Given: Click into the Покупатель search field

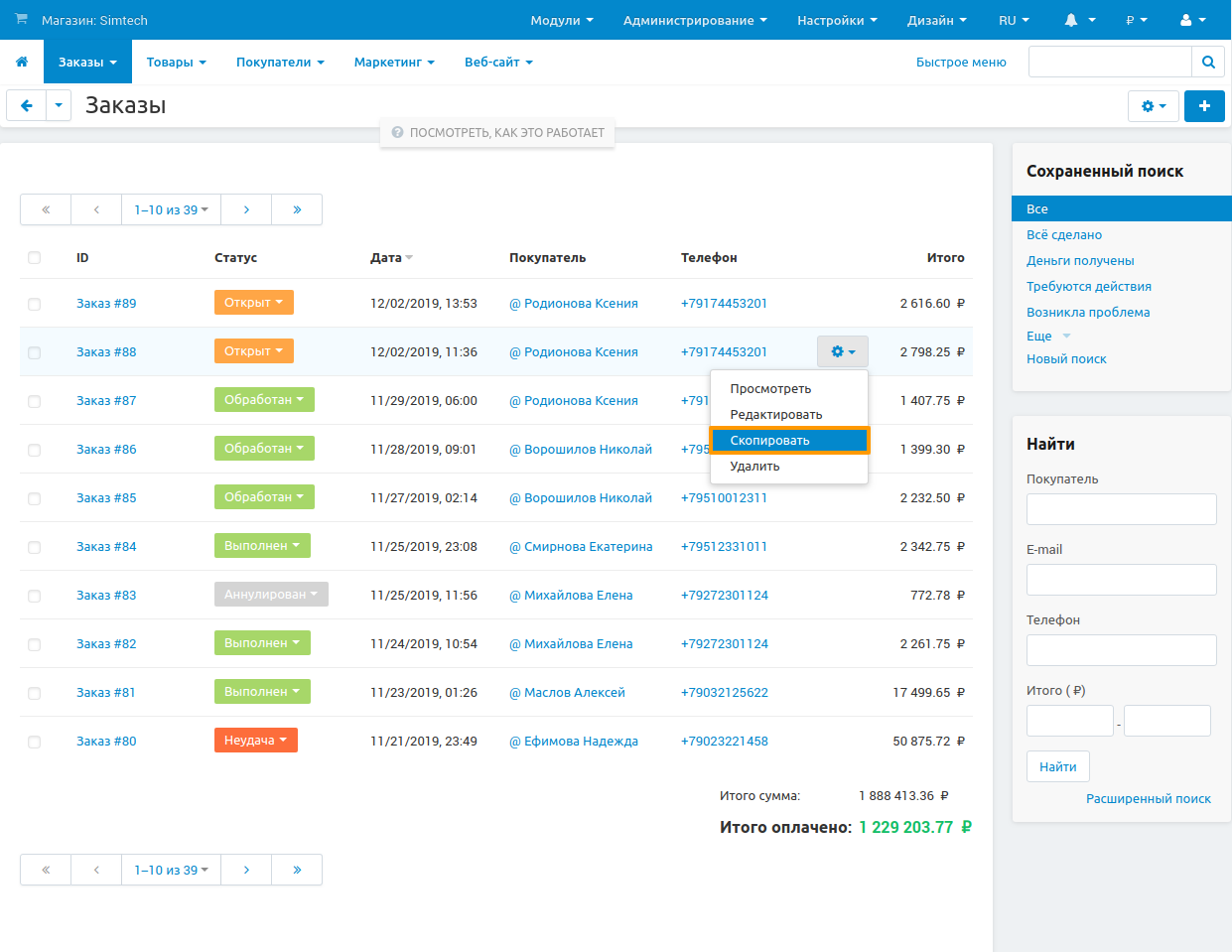Looking at the screenshot, I should click(x=1121, y=509).
